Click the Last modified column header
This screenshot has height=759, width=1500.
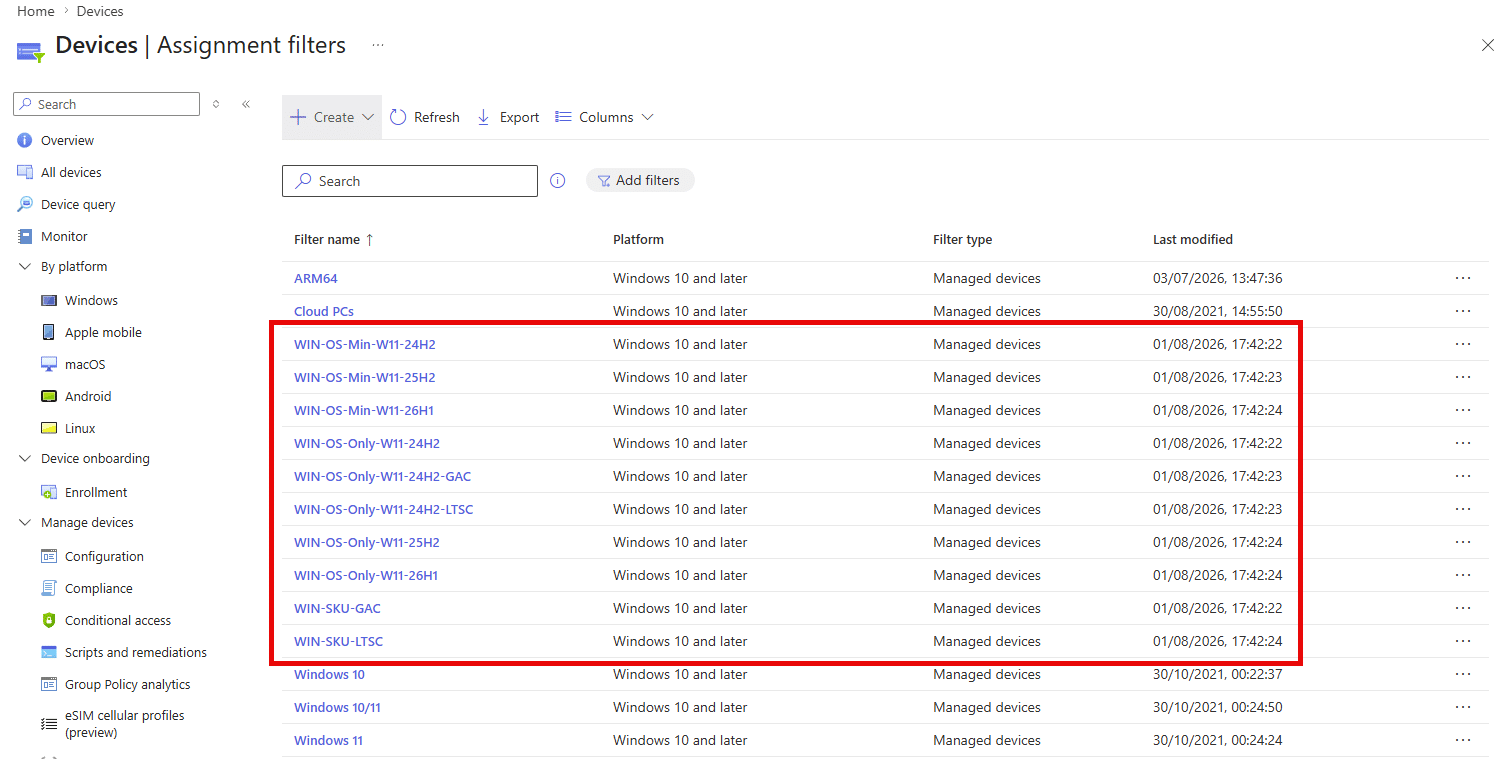click(1193, 240)
